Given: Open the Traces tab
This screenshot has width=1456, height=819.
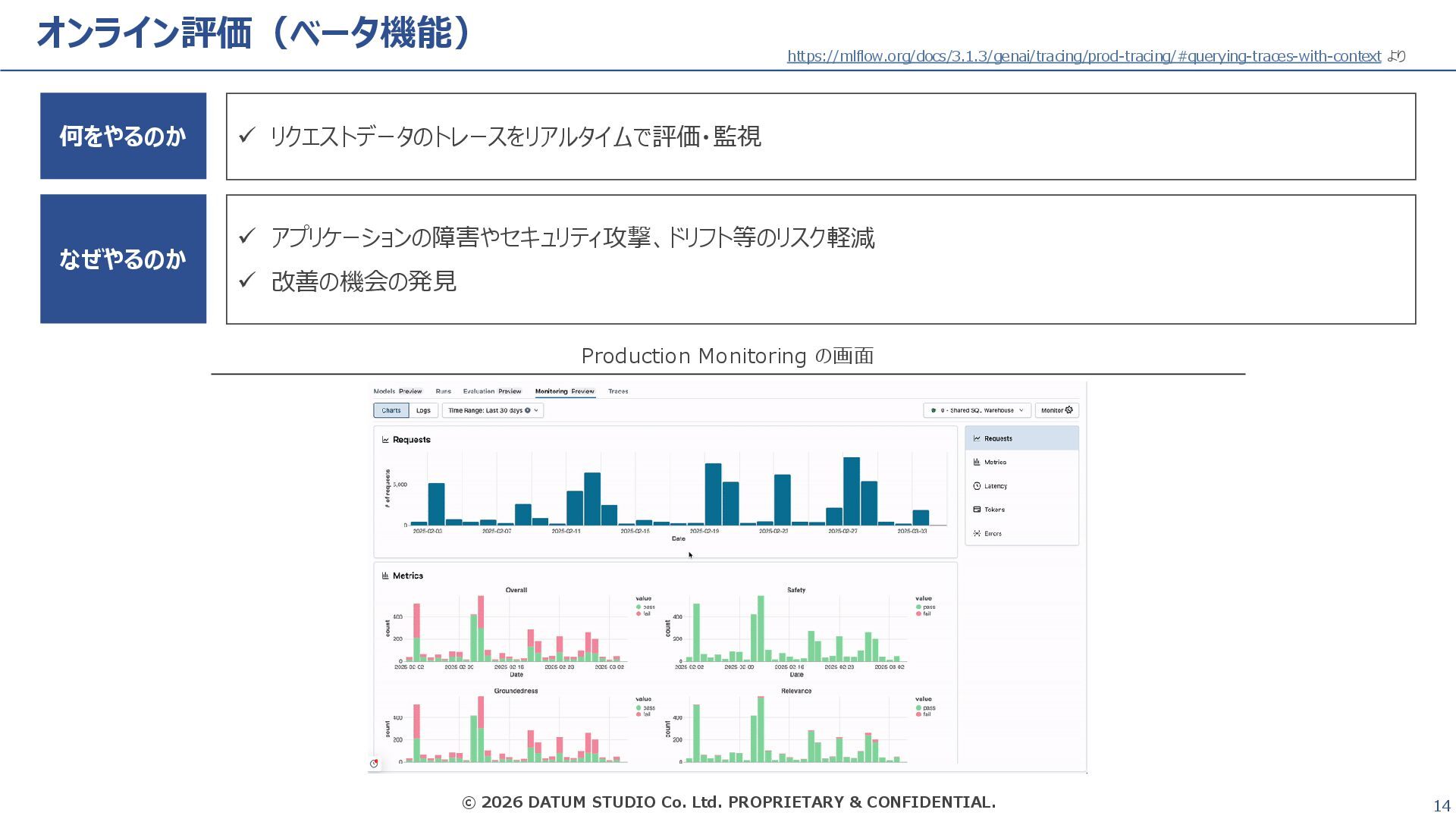Looking at the screenshot, I should (618, 391).
